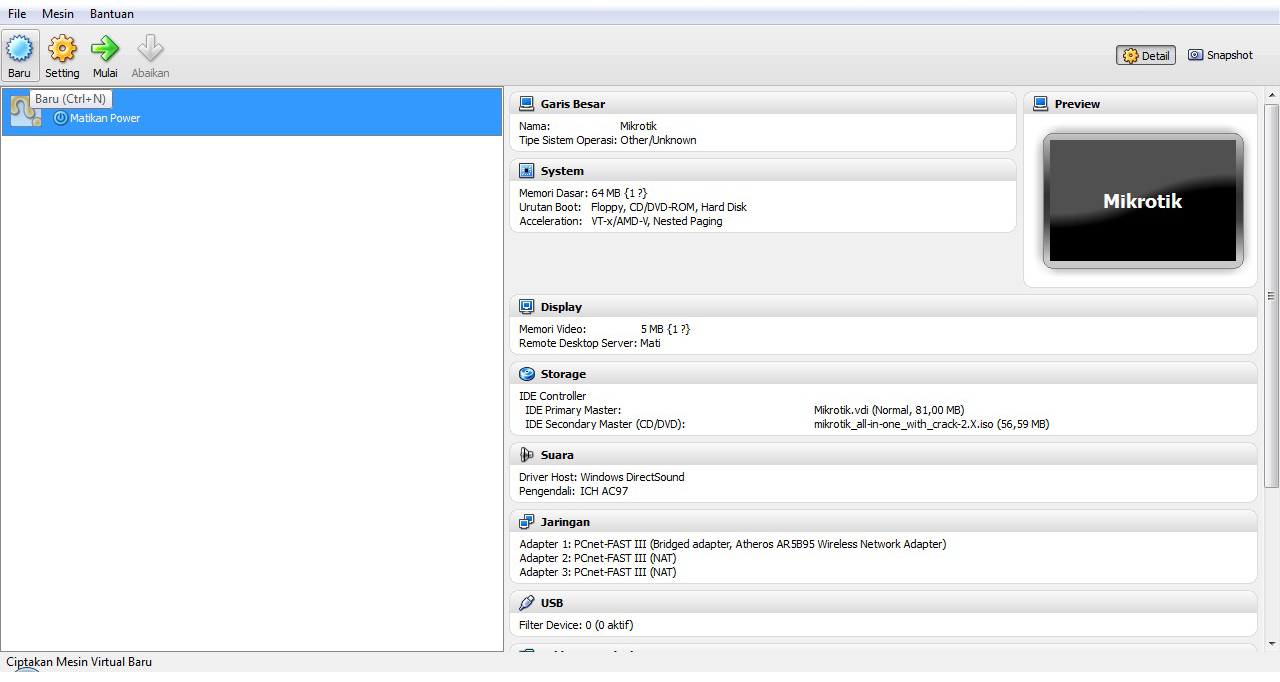The height and width of the screenshot is (682, 1280).
Task: Click the Adapter 2 PCnet-FAST III line
Action: pos(598,558)
